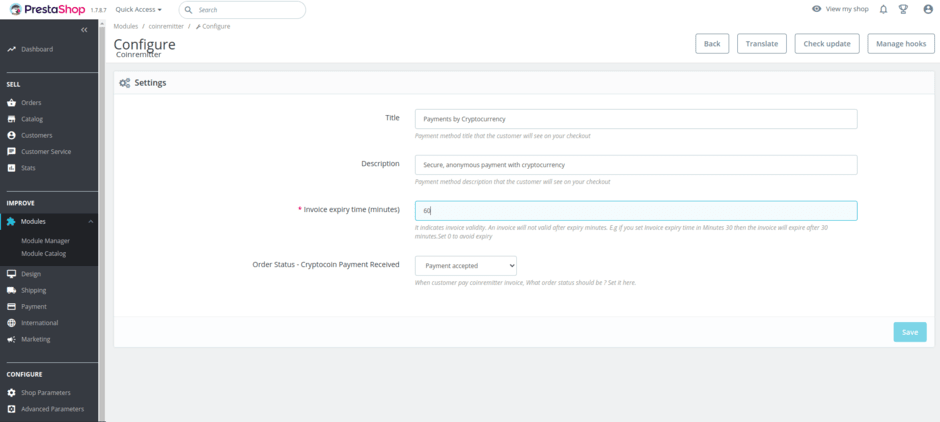Click the View my shop link
The image size is (940, 422).
847,10
